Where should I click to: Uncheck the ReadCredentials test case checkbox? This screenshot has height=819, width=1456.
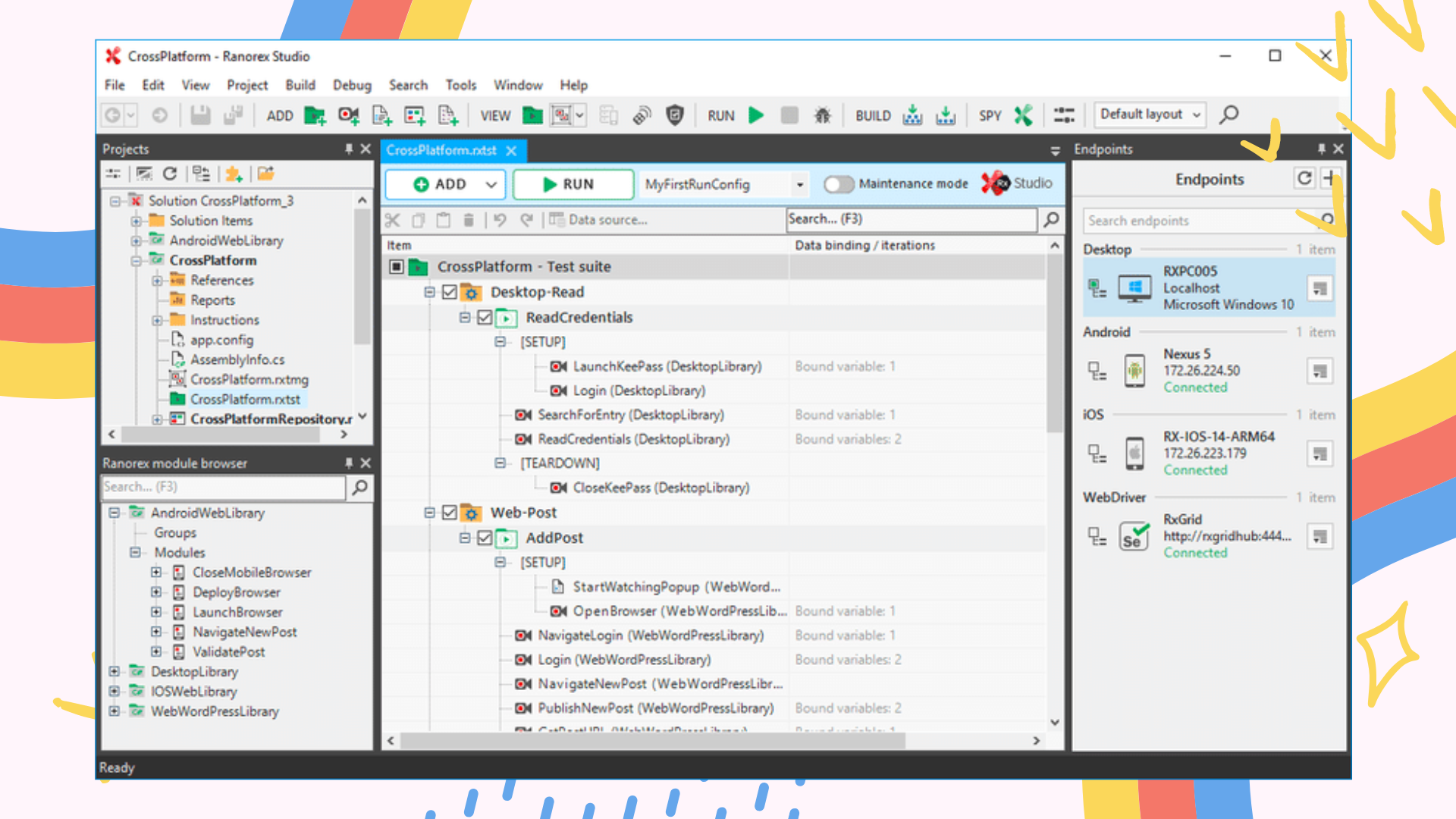click(x=485, y=317)
